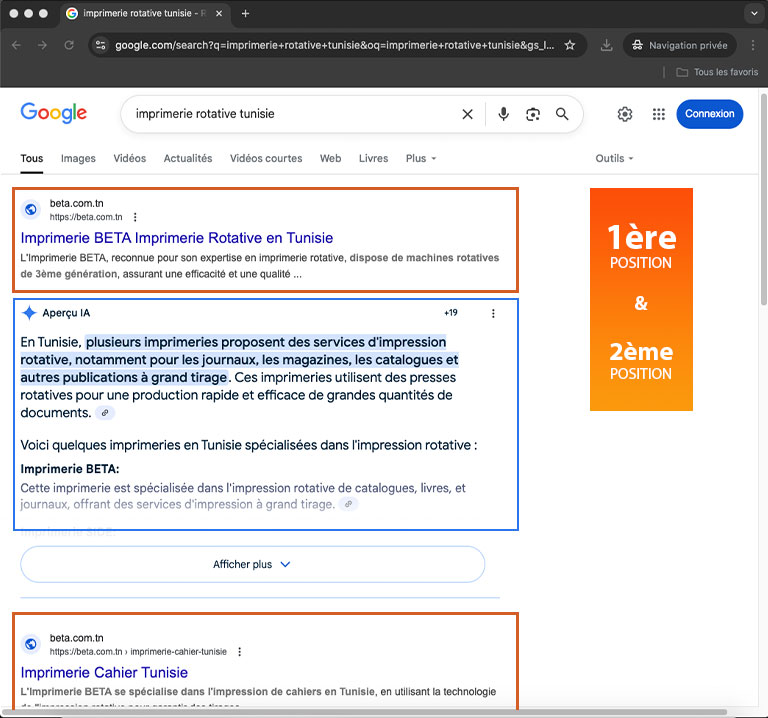
Task: Click the voice search microphone icon
Action: (x=503, y=114)
